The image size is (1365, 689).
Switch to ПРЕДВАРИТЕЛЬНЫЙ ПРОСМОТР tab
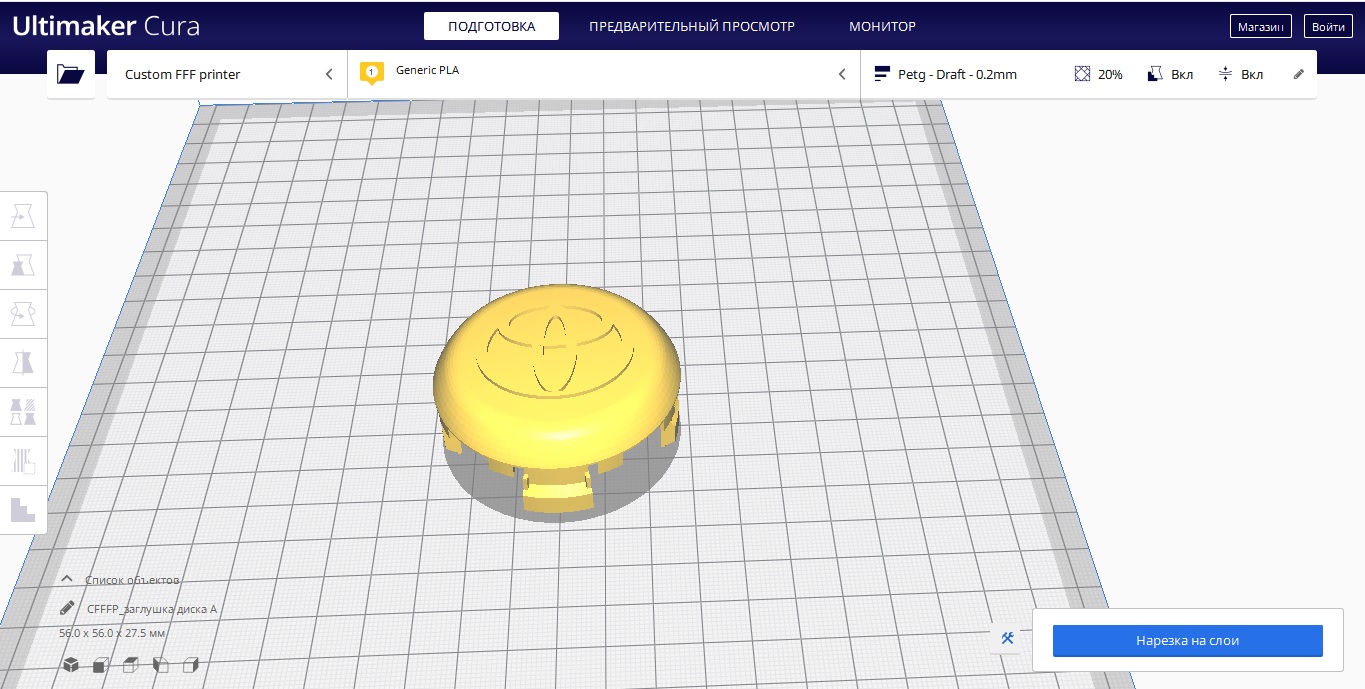(692, 26)
